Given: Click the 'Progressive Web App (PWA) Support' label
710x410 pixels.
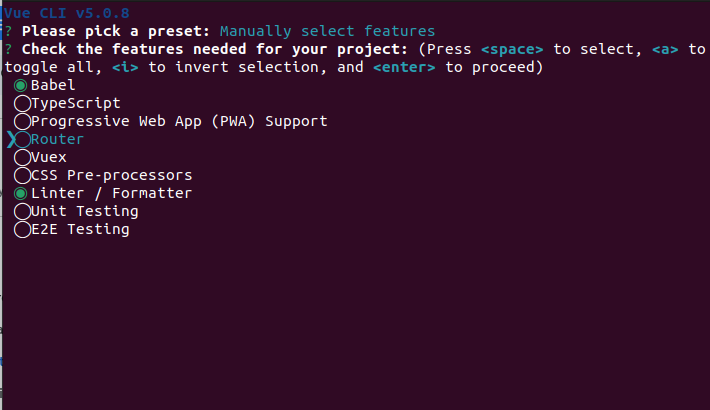Looking at the screenshot, I should (179, 121).
